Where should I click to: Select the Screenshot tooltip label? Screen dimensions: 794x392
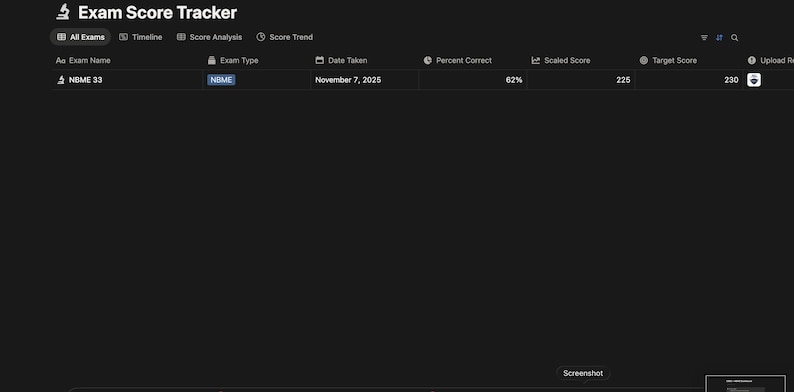point(583,373)
